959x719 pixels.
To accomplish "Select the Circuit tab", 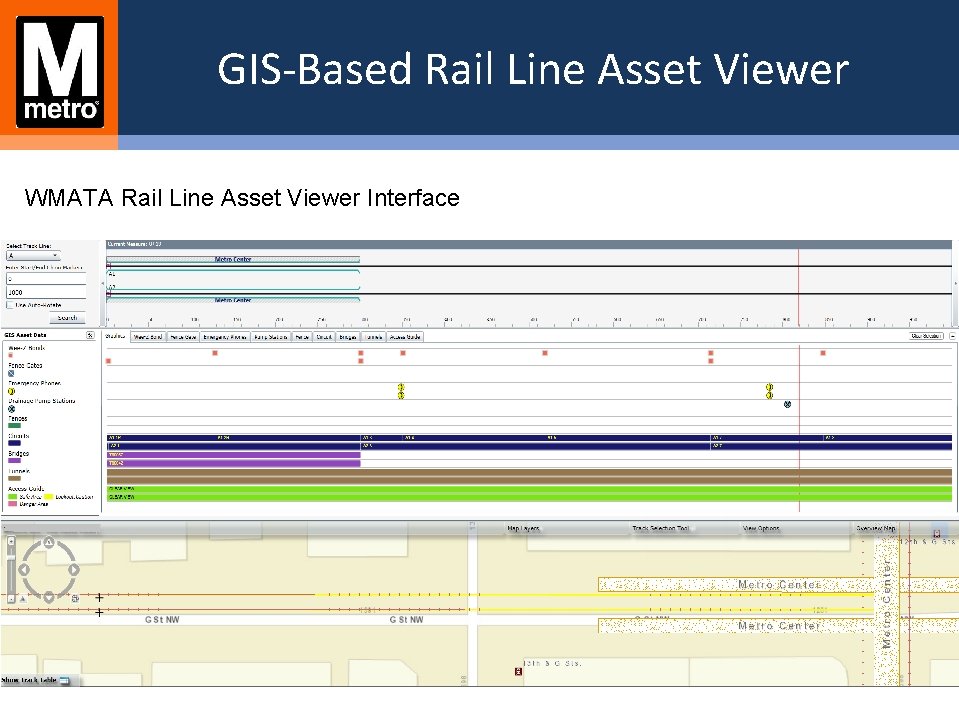I will click(324, 337).
